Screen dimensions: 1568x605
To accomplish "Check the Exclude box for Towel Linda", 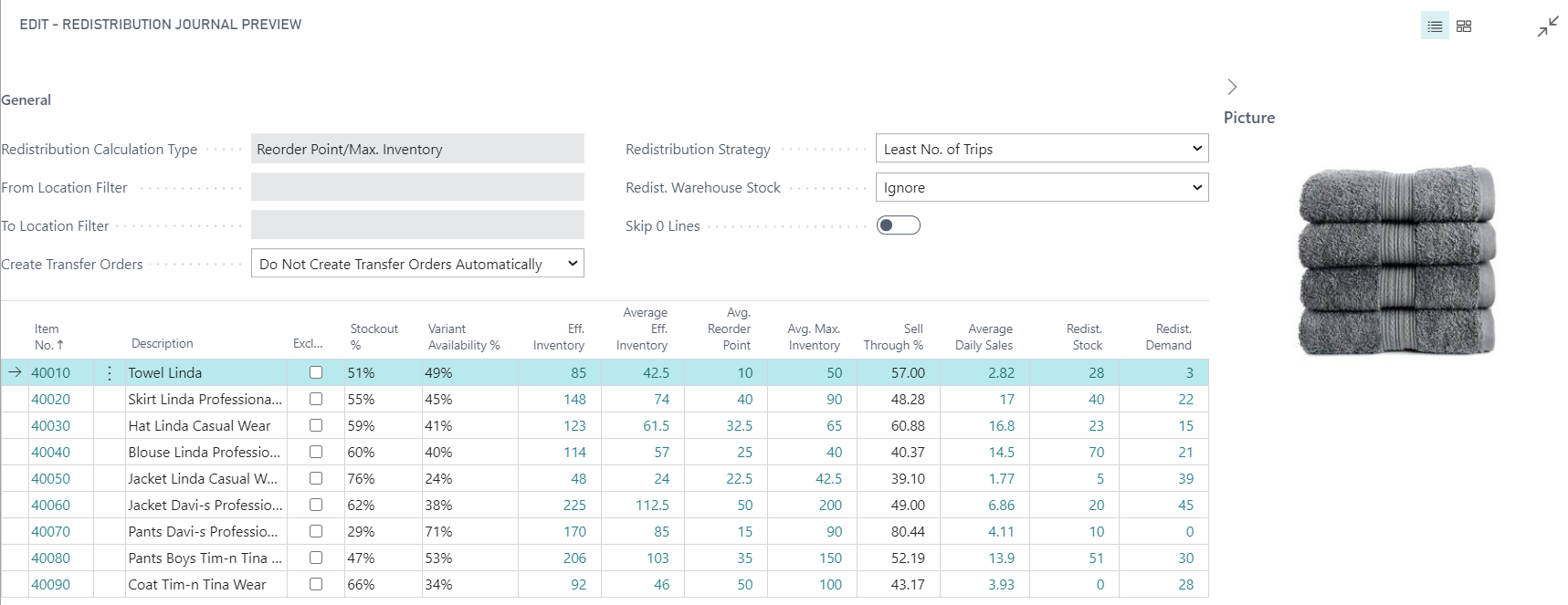I will click(x=316, y=372).
